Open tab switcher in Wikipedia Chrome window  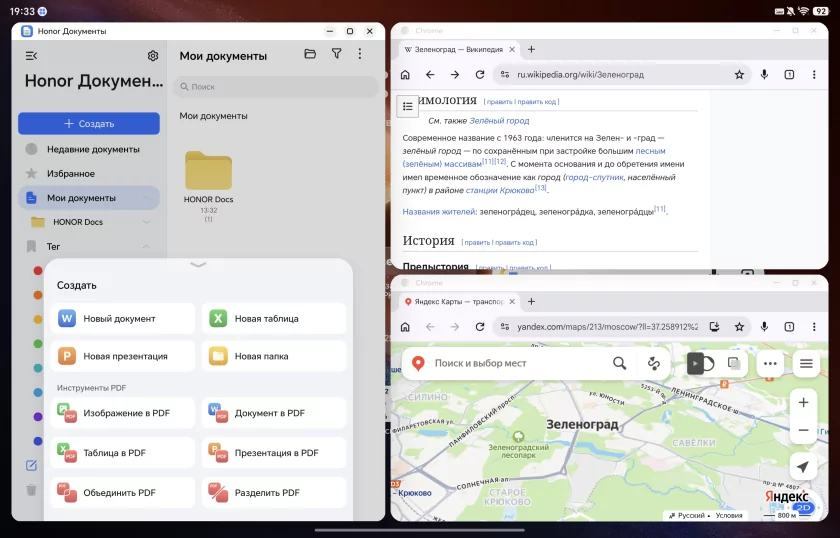pyautogui.click(x=789, y=74)
